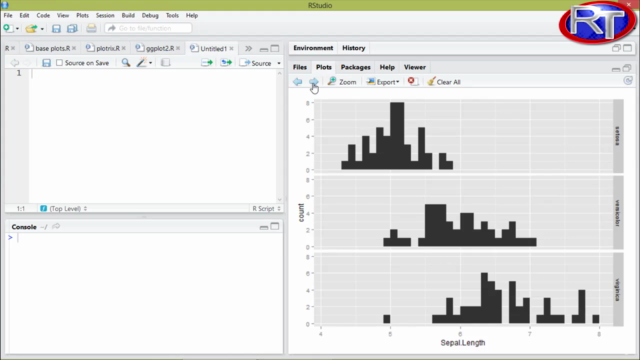Click the refresh plot icon
Image resolution: width=640 pixels, height=360 pixels.
628,81
